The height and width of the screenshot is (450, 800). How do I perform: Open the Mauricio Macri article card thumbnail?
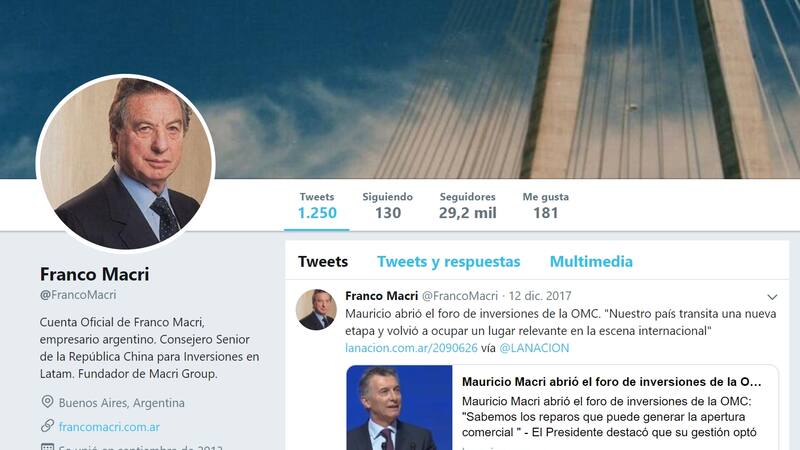tap(399, 408)
